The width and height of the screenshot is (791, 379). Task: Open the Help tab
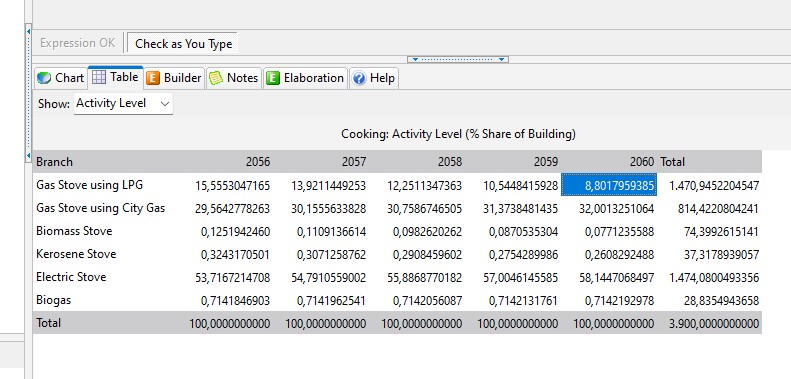click(x=374, y=78)
